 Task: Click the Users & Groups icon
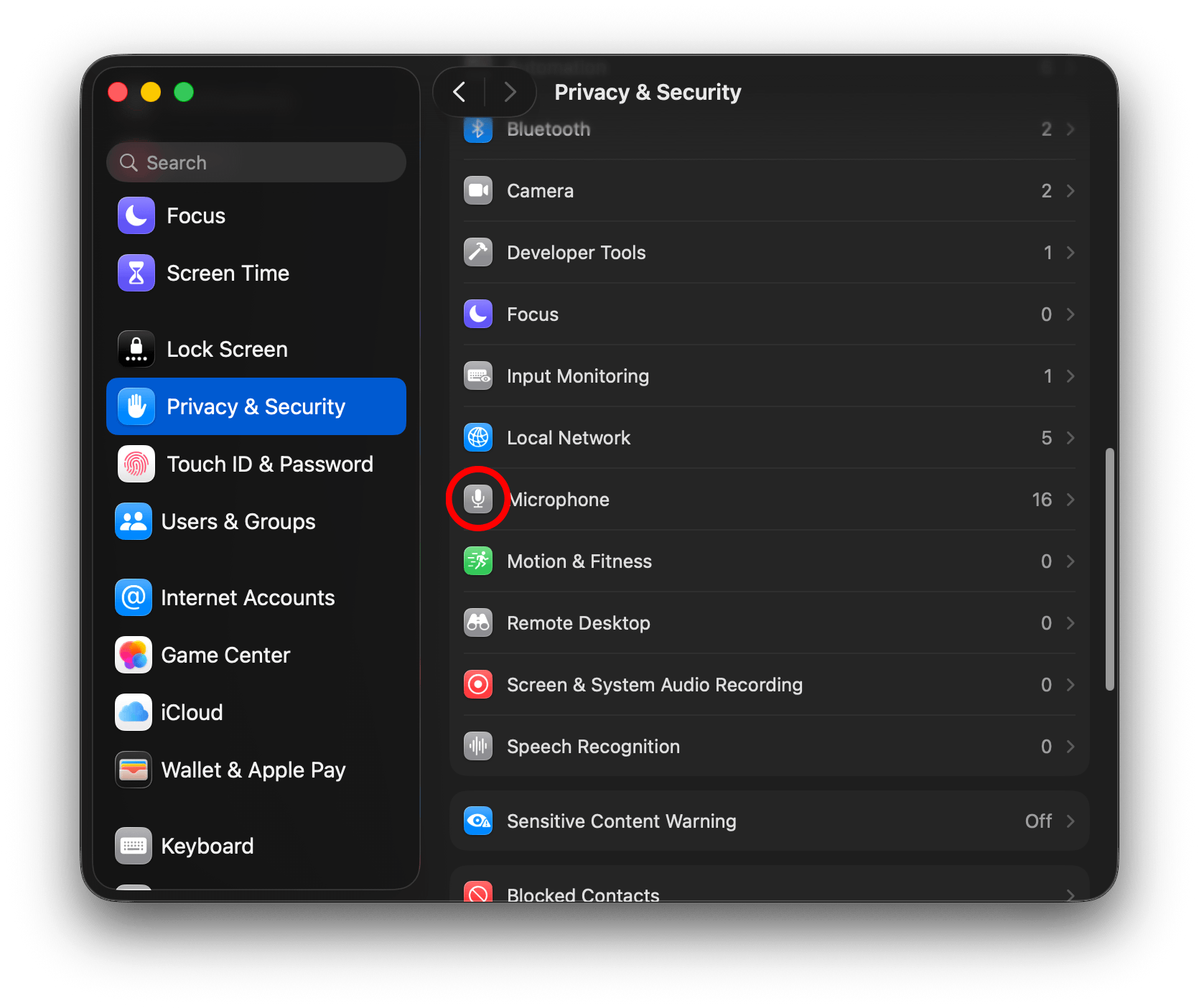pyautogui.click(x=134, y=521)
